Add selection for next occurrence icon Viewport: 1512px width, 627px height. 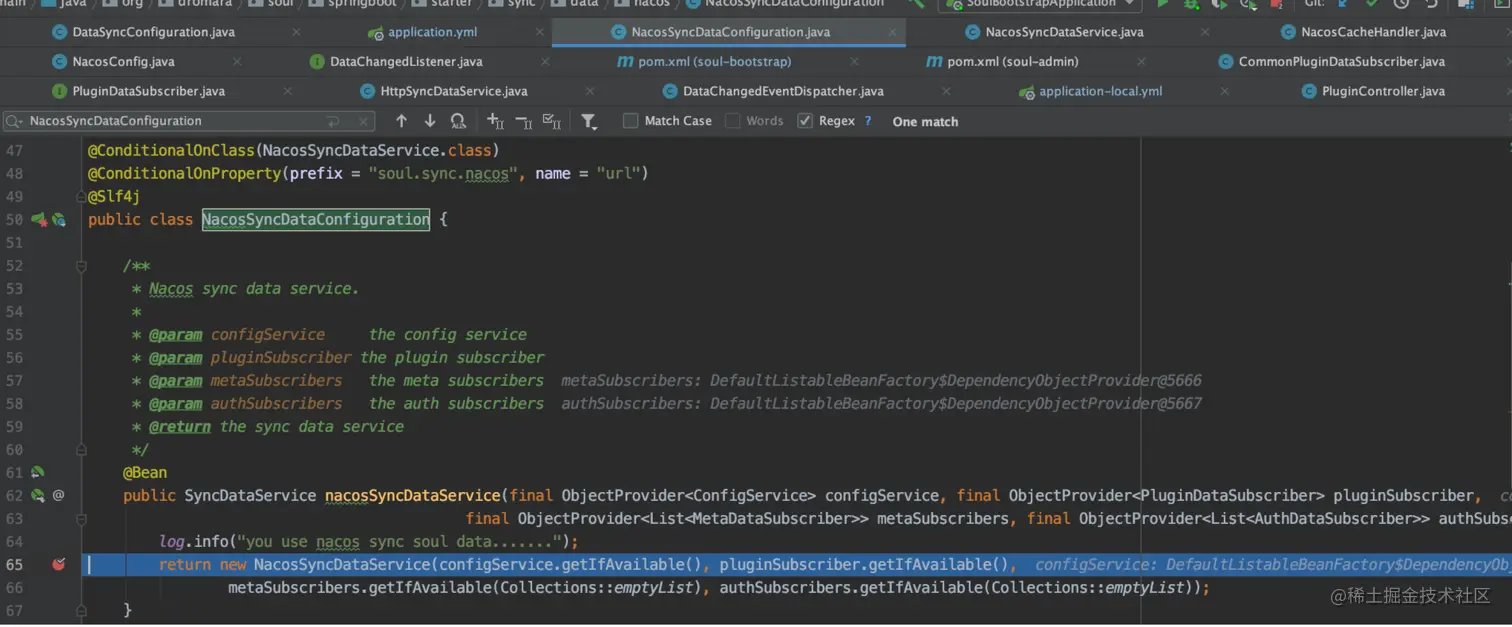point(495,121)
